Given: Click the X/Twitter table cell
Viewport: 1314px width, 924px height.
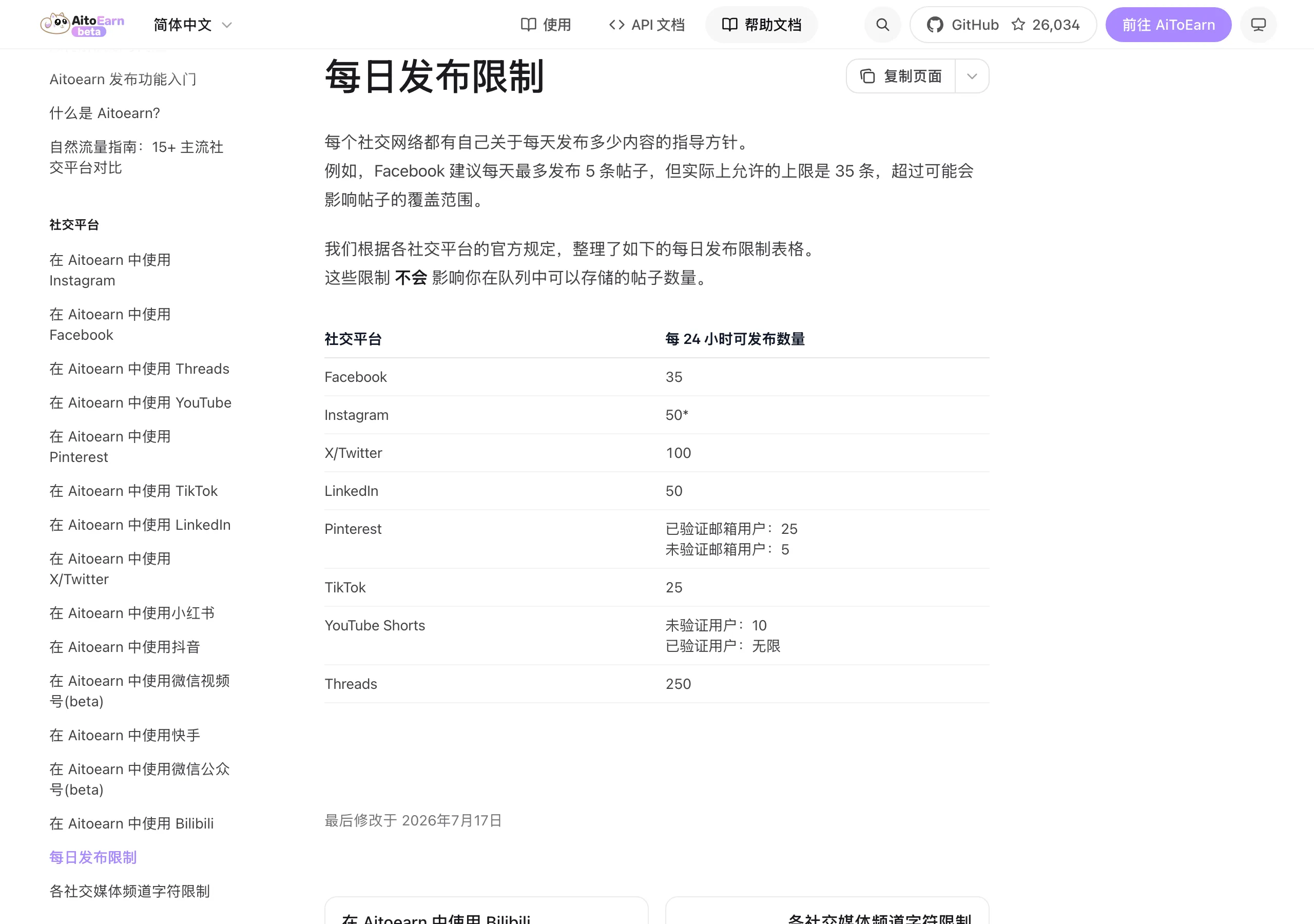Looking at the screenshot, I should (353, 452).
